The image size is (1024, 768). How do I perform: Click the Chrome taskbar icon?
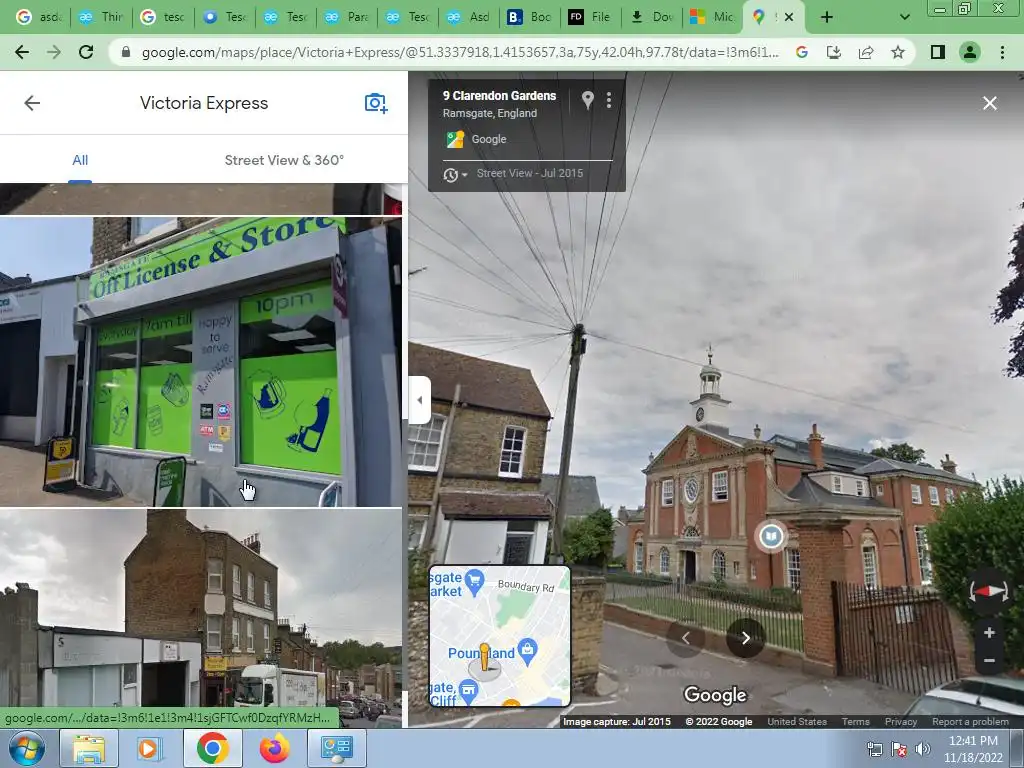point(212,748)
